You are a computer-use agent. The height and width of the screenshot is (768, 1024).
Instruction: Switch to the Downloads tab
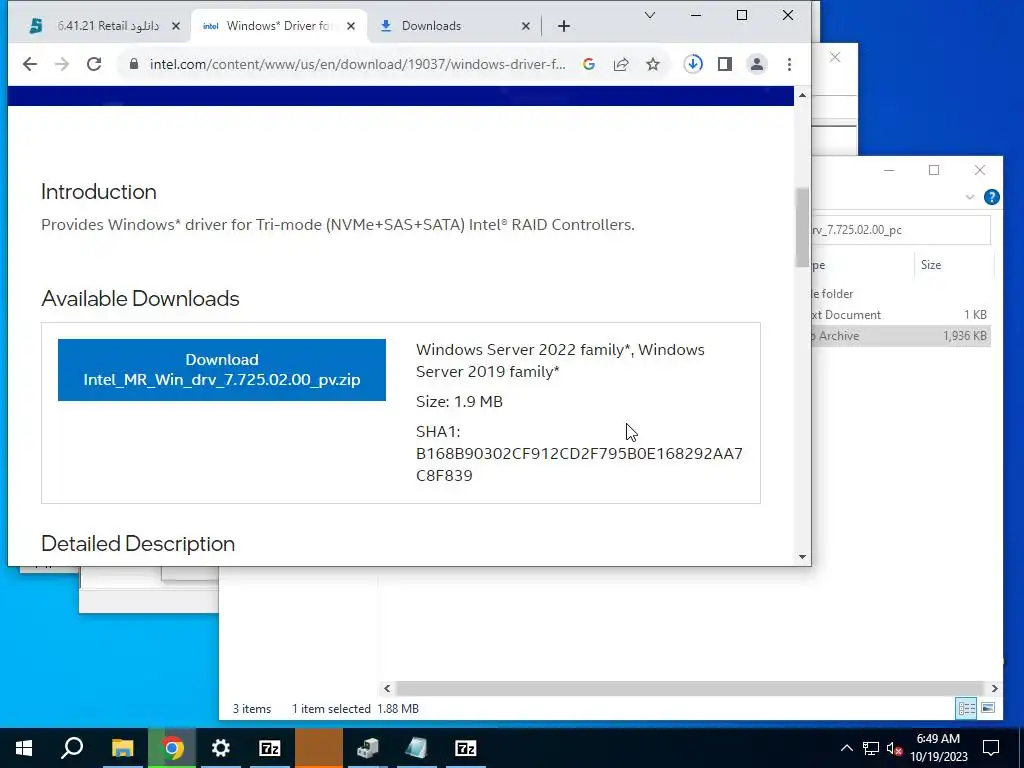[454, 26]
